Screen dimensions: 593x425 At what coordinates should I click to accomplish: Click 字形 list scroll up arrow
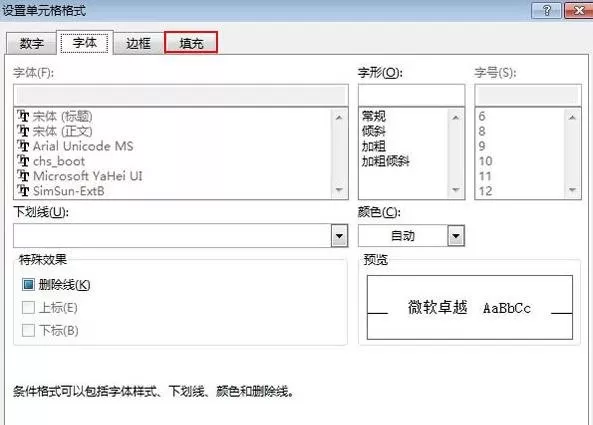pyautogui.click(x=456, y=117)
